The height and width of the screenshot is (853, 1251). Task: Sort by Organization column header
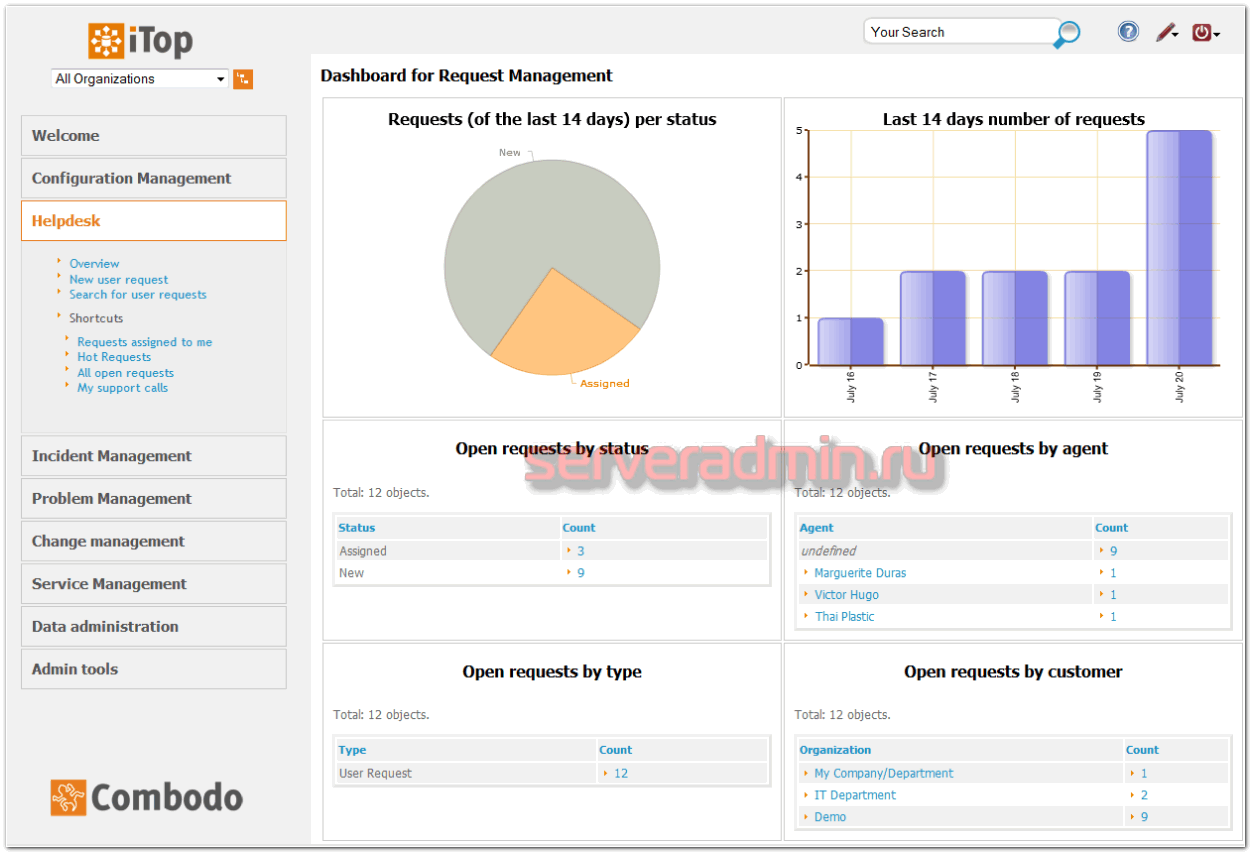pyautogui.click(x=835, y=750)
